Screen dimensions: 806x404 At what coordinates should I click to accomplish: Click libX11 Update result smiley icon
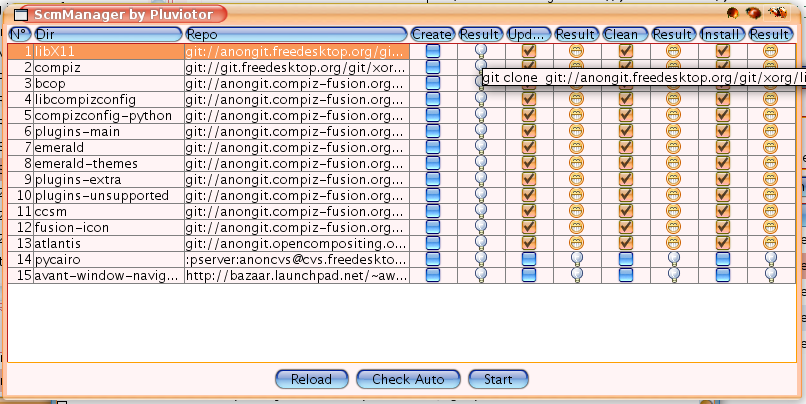[577, 51]
